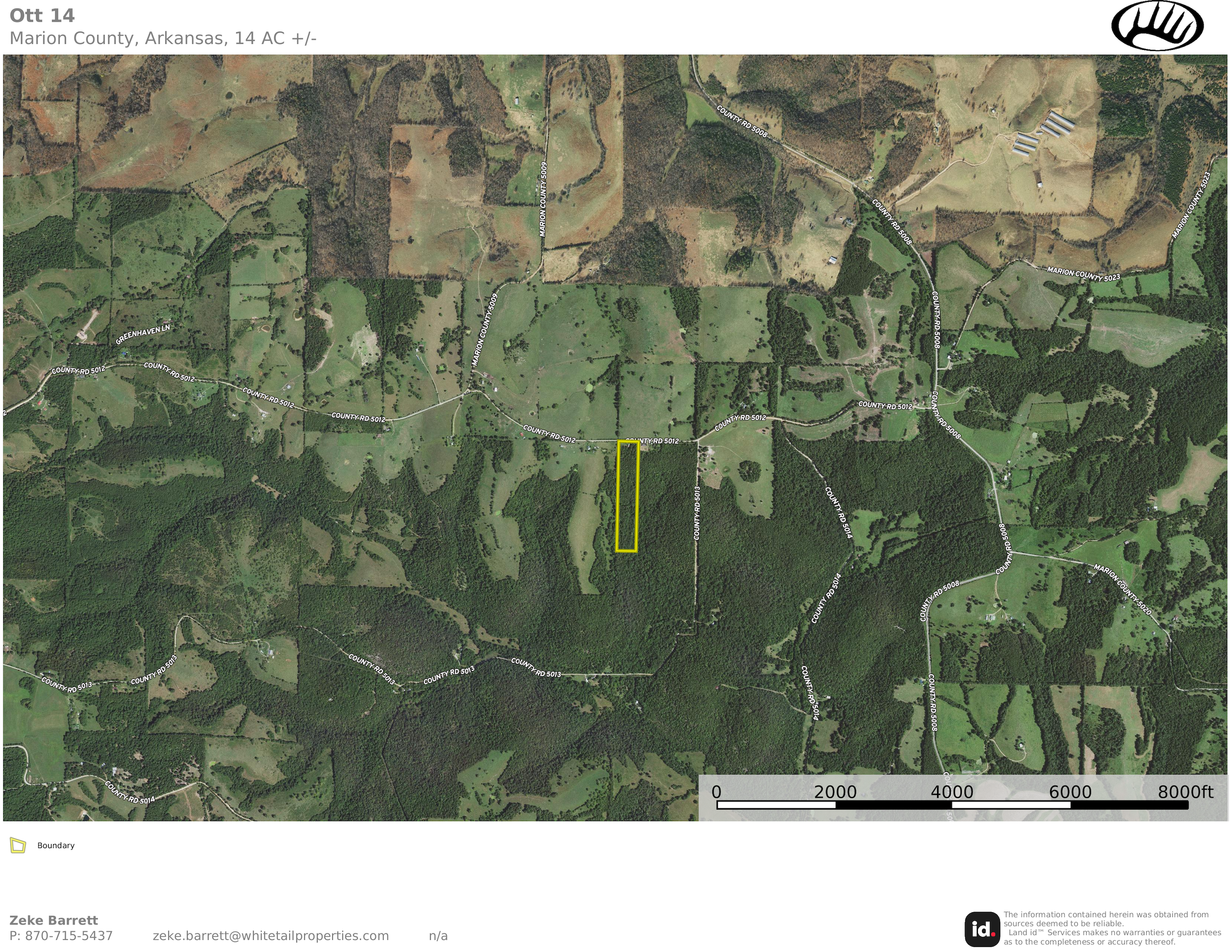Viewport: 1232px width, 952px height.
Task: Click the Ott 14 title
Action: tap(42, 16)
